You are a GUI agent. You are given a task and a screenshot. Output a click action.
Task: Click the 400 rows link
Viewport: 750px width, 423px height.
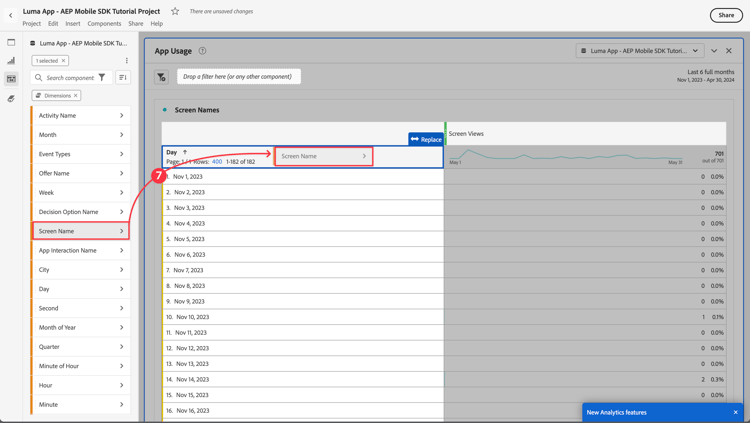[217, 162]
